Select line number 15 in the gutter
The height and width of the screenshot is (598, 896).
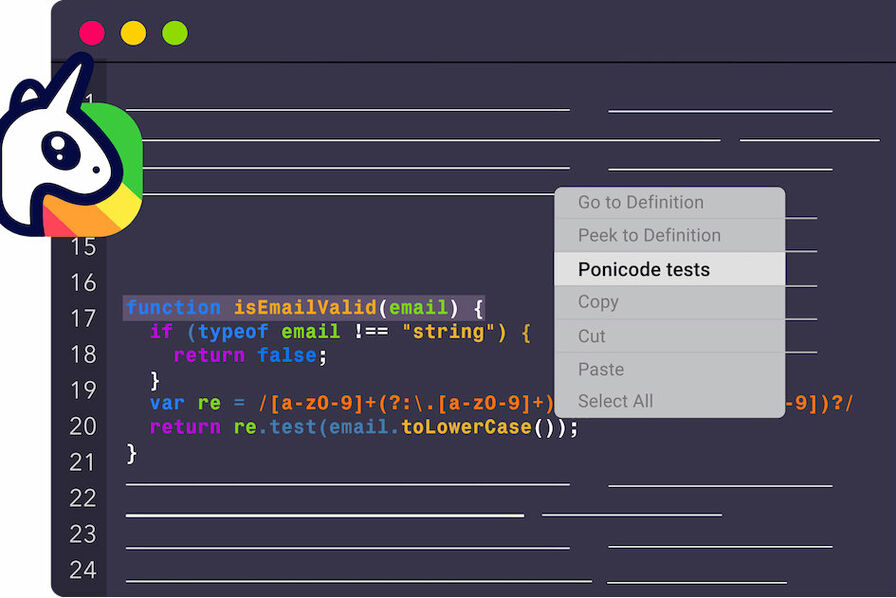pyautogui.click(x=83, y=247)
